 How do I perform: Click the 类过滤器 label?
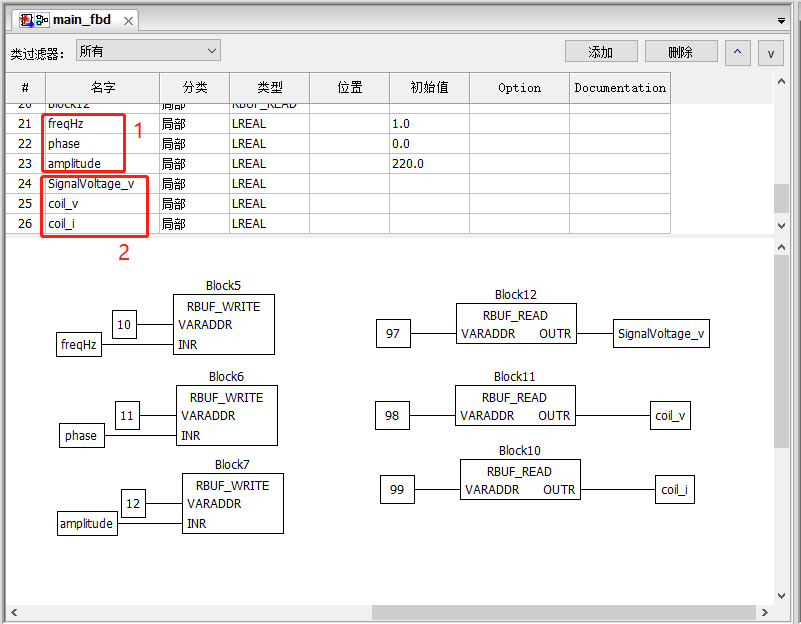[37, 53]
